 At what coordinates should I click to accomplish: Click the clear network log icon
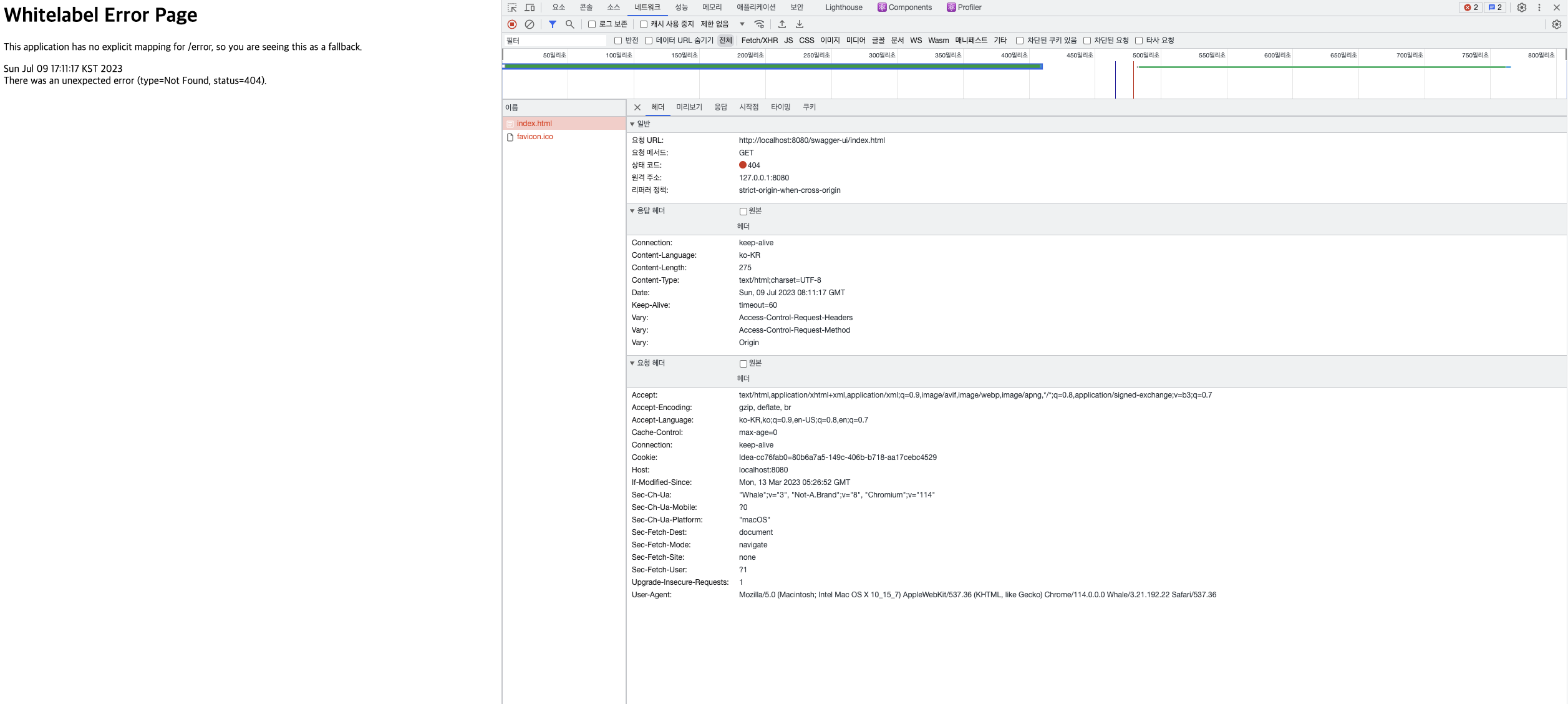[530, 24]
